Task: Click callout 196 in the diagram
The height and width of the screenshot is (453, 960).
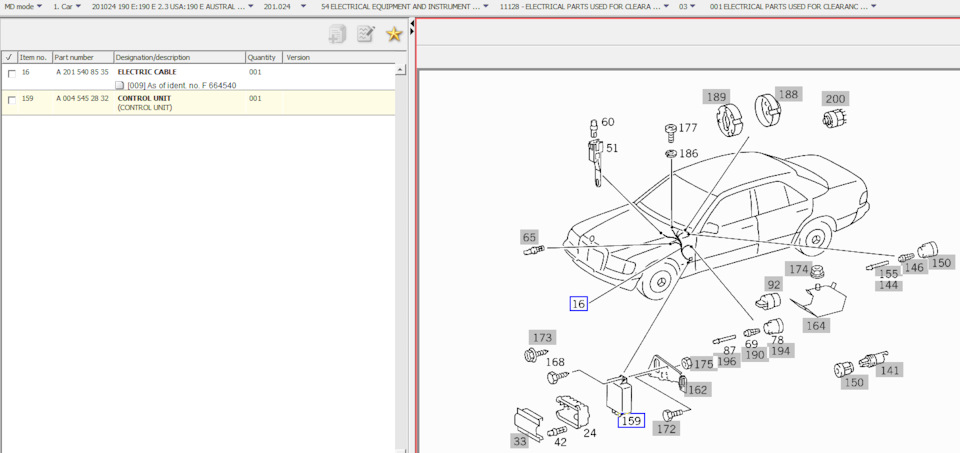Action: pyautogui.click(x=727, y=362)
